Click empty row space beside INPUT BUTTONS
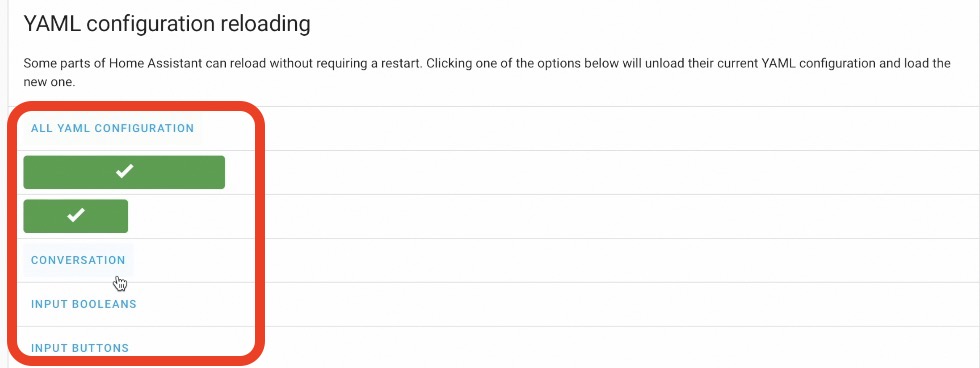The width and height of the screenshot is (980, 368). point(612,347)
